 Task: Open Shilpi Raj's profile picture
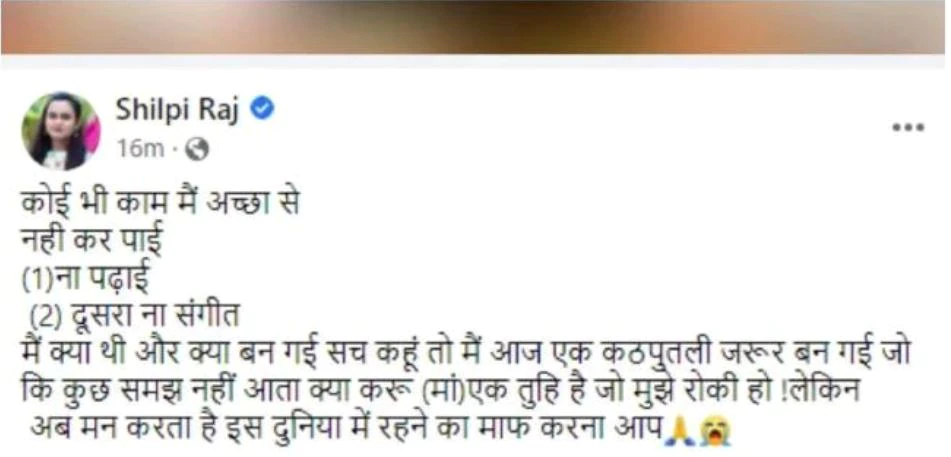click(61, 130)
